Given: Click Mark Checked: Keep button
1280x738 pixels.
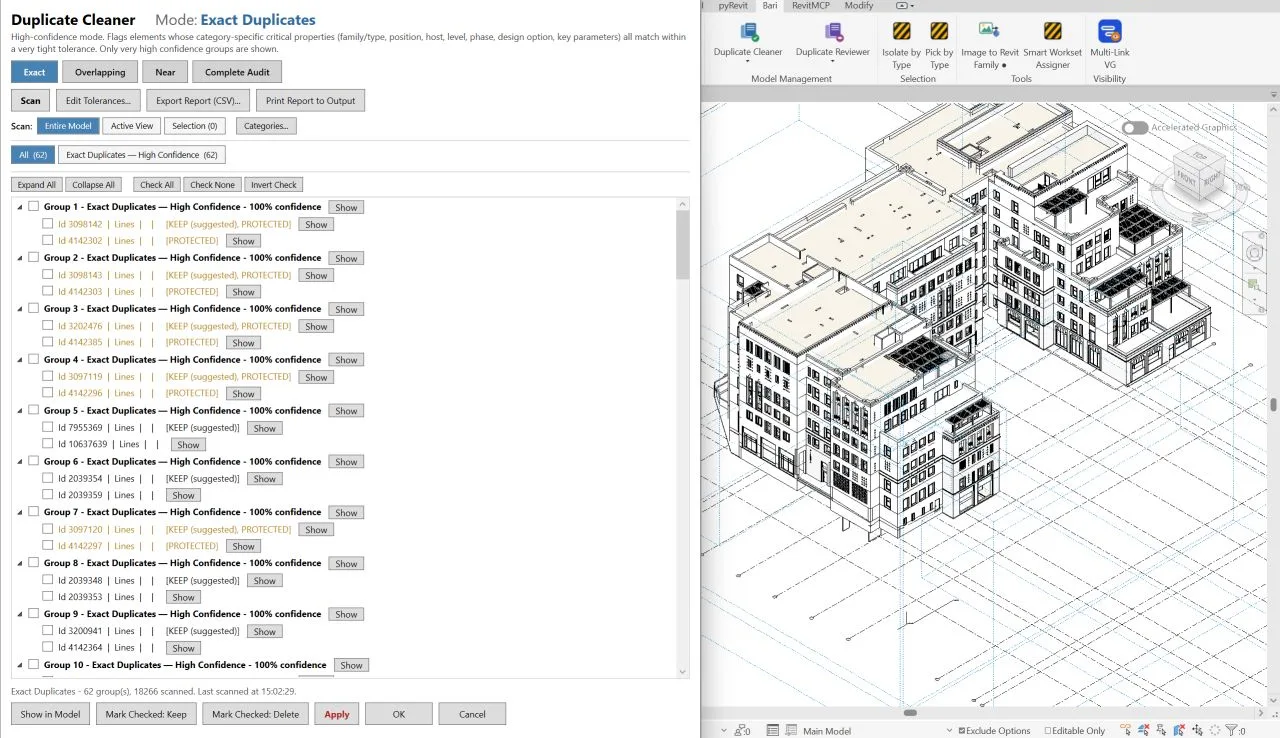Looking at the screenshot, I should click(x=147, y=714).
